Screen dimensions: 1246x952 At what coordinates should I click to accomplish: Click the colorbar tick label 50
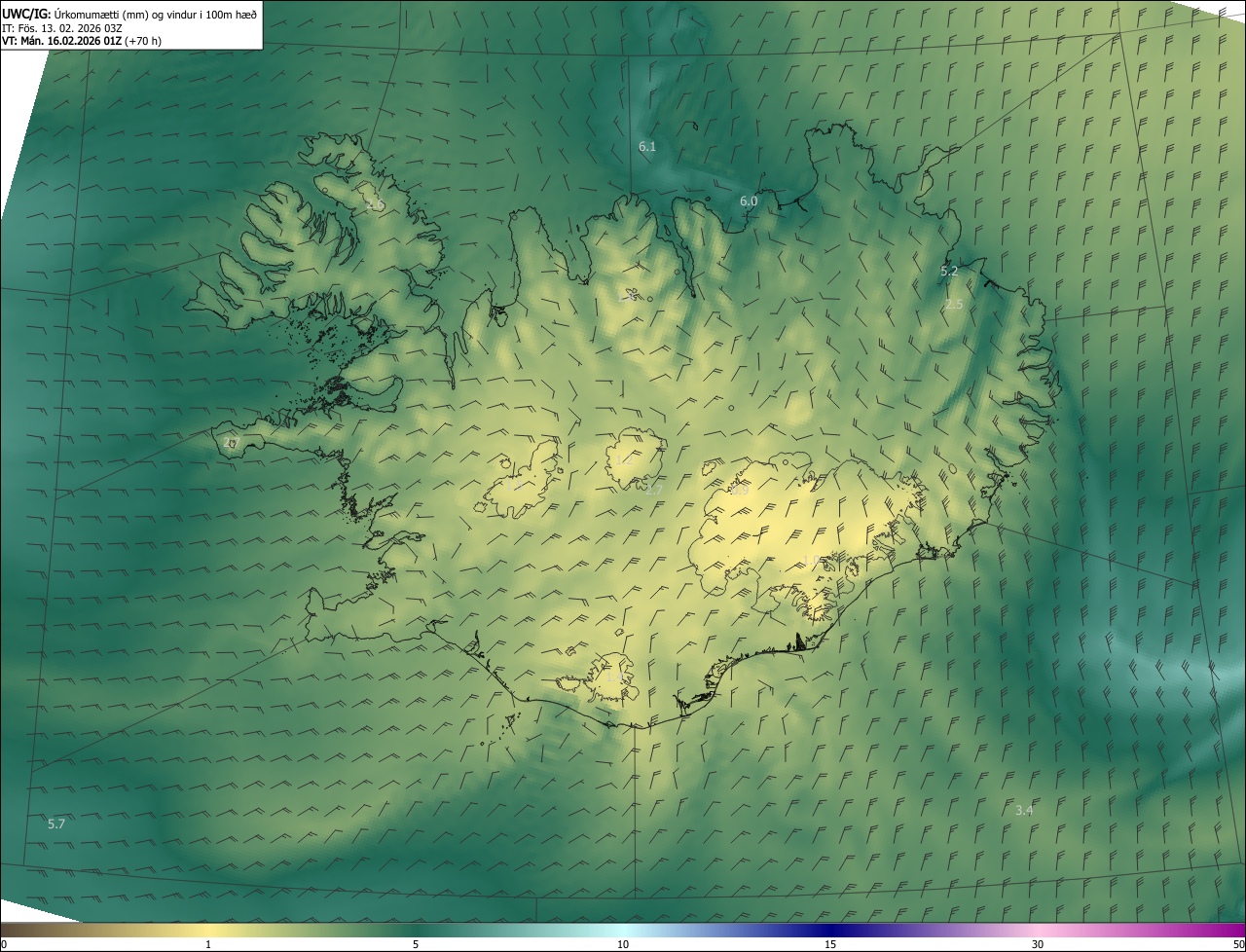[x=1238, y=945]
